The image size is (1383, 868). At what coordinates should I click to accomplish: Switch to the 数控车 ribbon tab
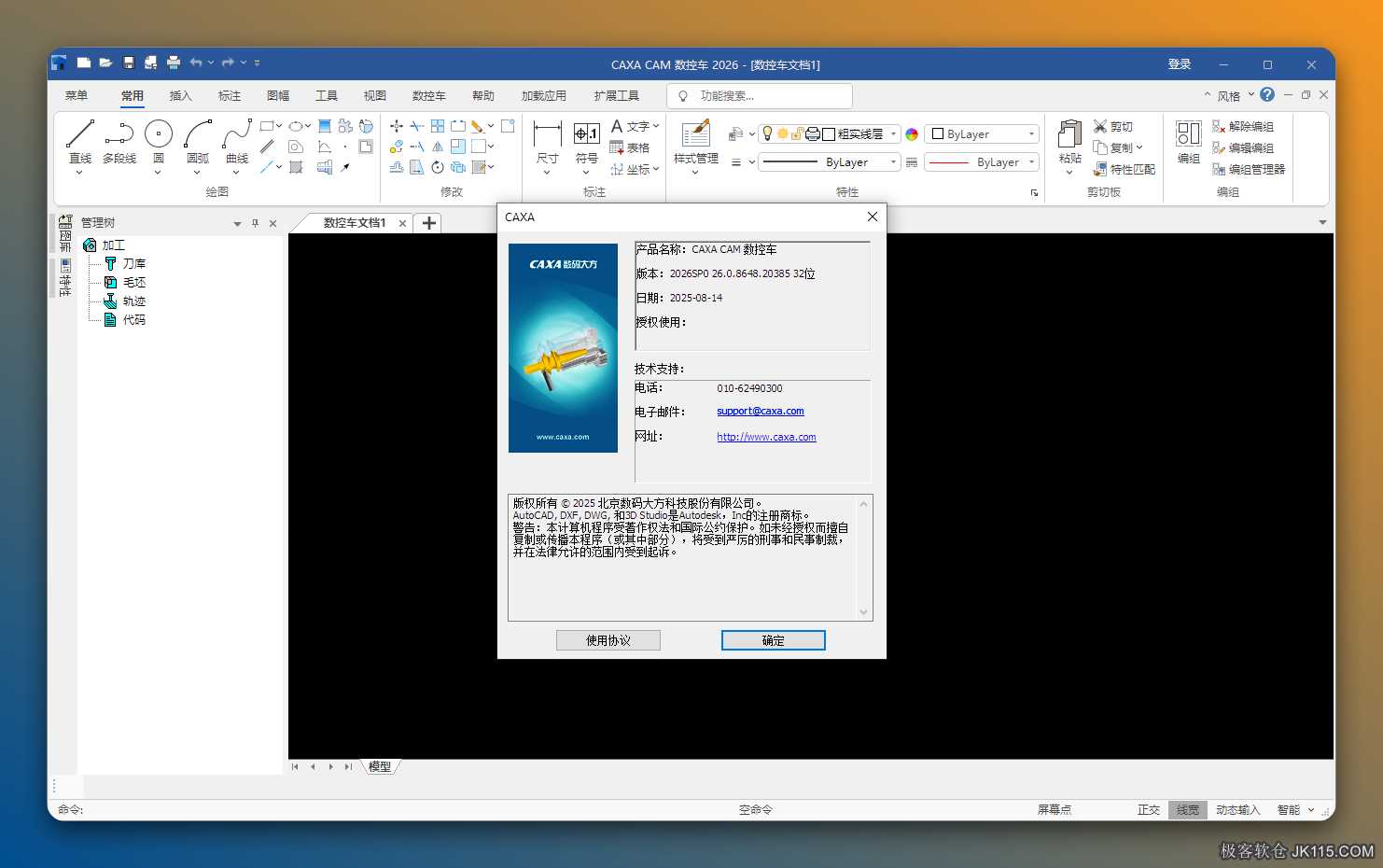click(428, 95)
